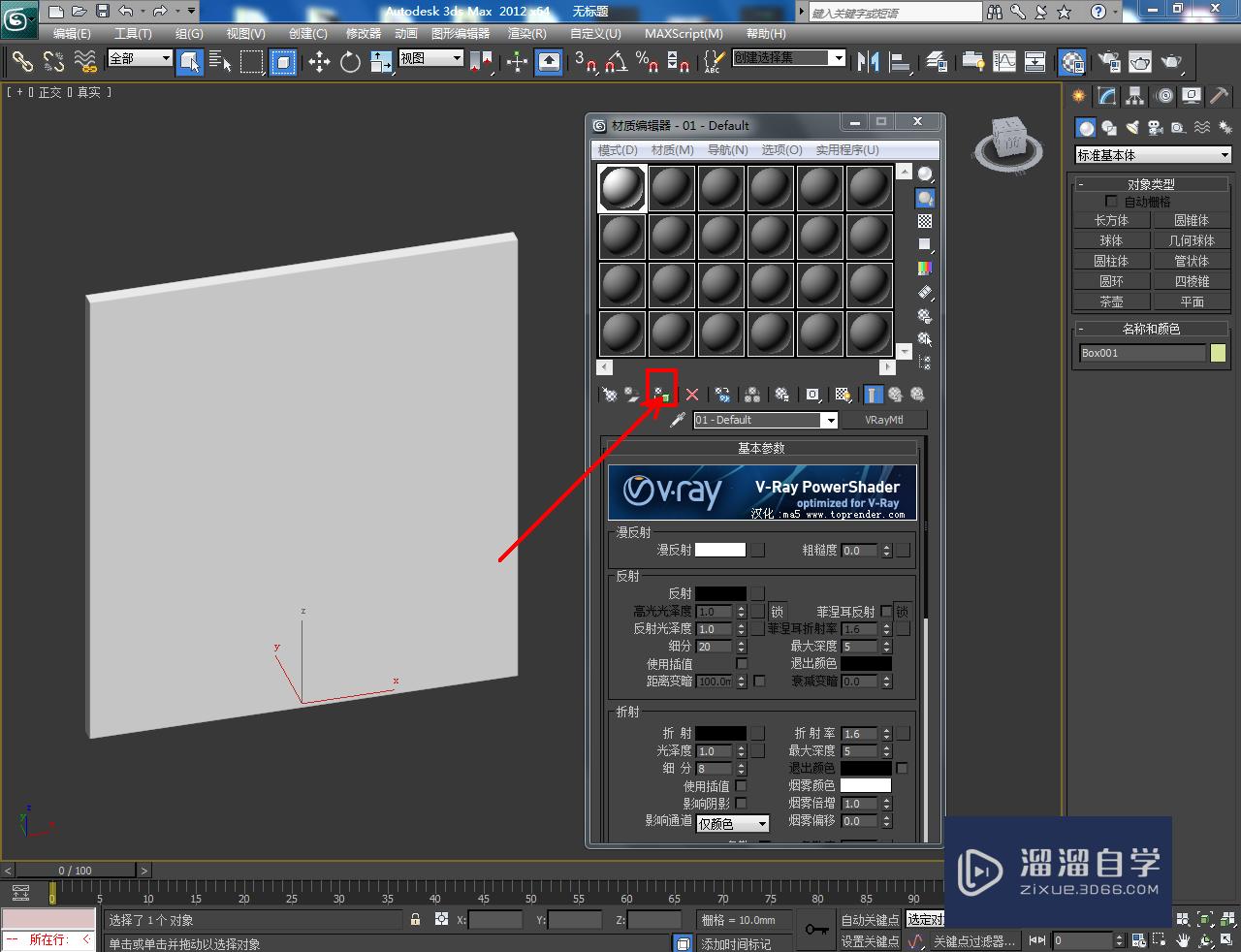The height and width of the screenshot is (952, 1241).
Task: Click the Rendered Frame Window icon
Action: (x=1140, y=62)
